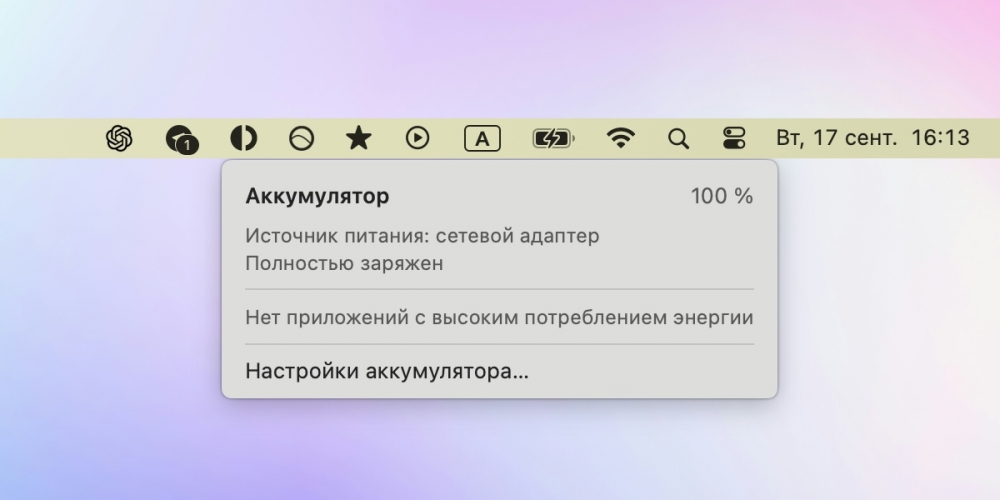Viewport: 1000px width, 500px height.
Task: Open the Control Center icon
Action: pyautogui.click(x=734, y=138)
